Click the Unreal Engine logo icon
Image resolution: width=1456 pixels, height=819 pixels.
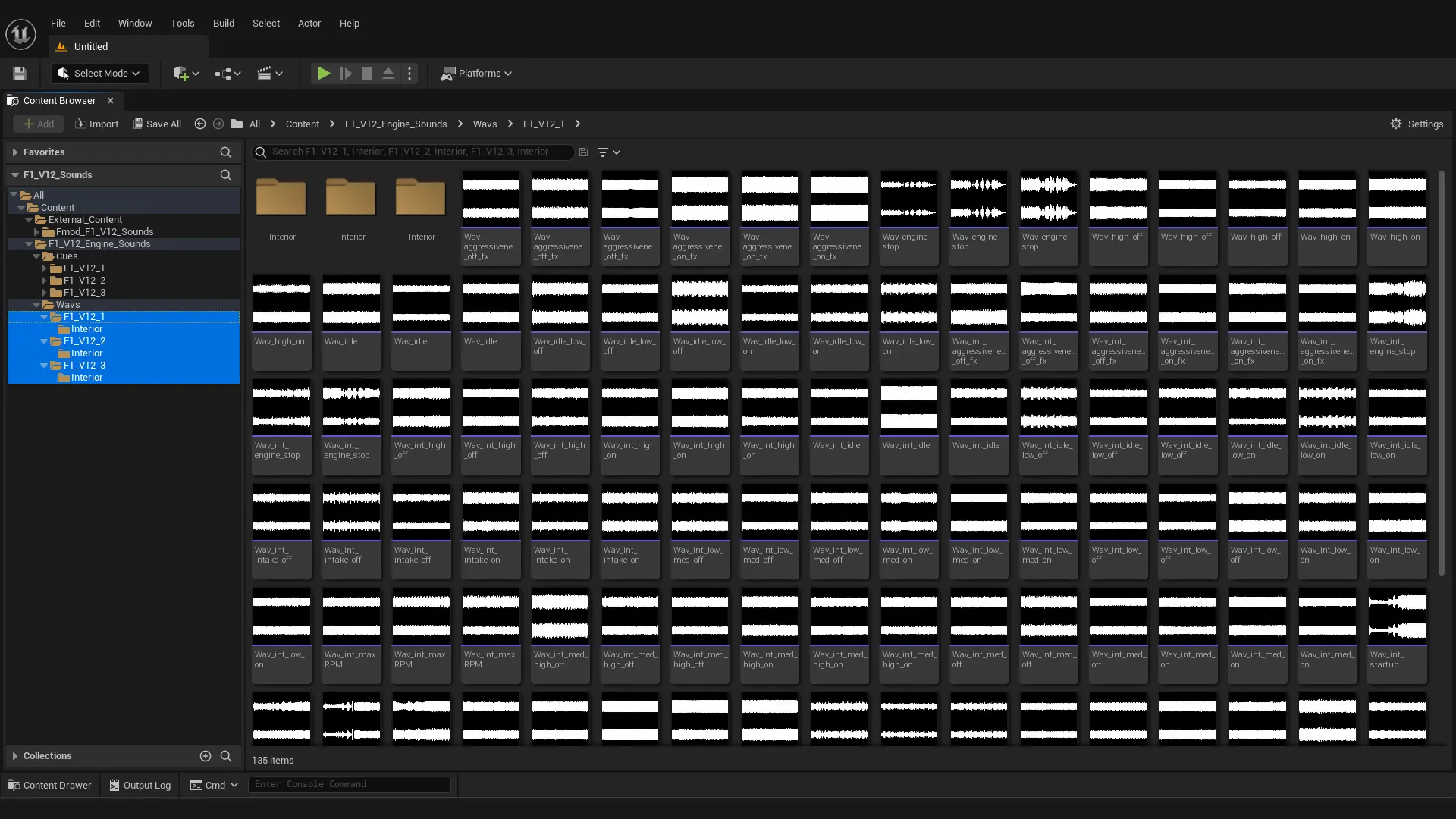20,34
